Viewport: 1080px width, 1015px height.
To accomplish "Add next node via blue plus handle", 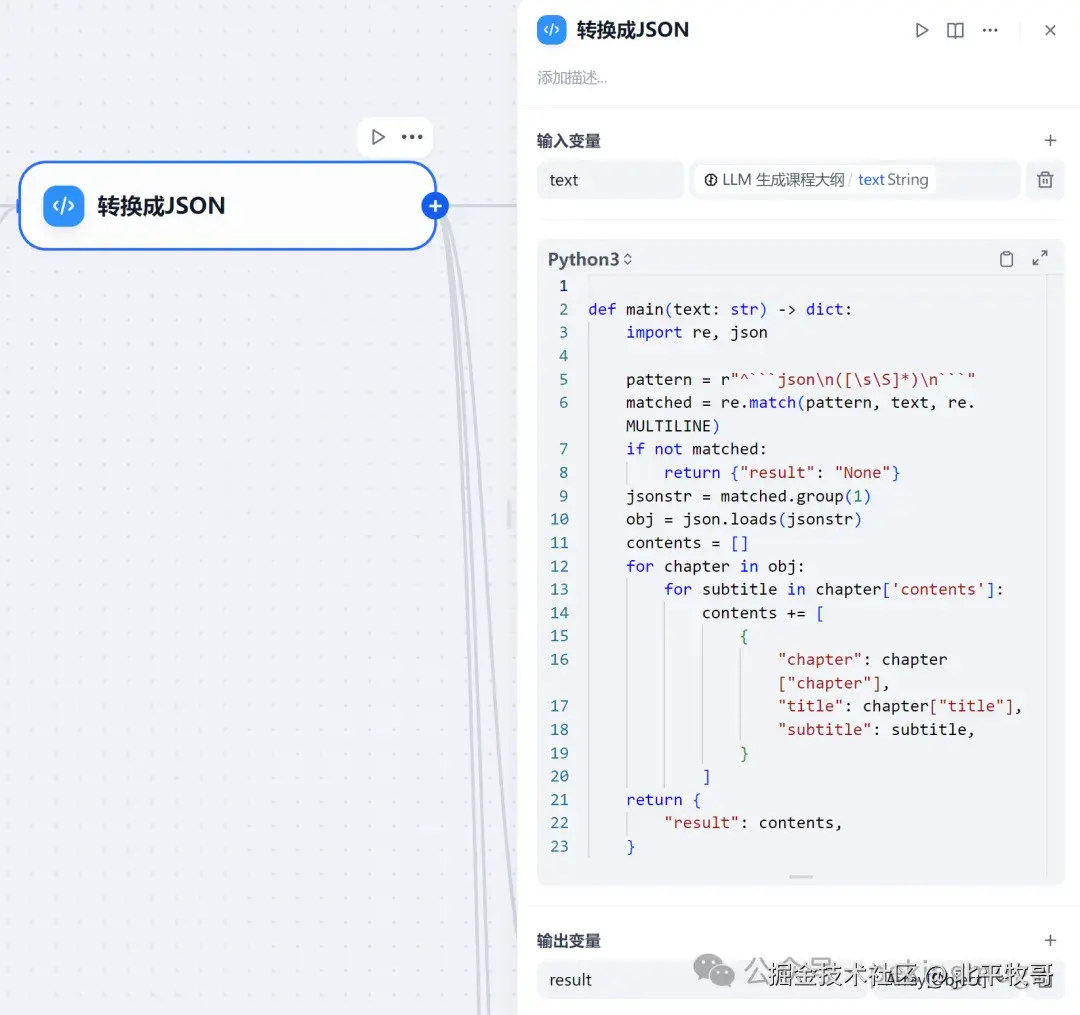I will coord(435,205).
